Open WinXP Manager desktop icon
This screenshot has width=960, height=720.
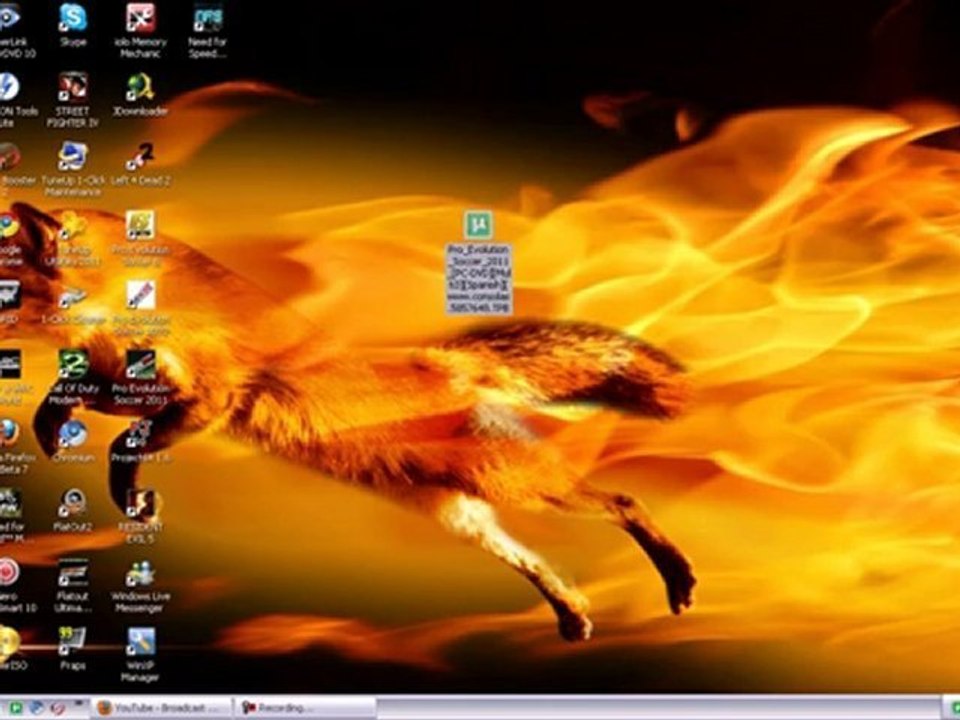[140, 654]
